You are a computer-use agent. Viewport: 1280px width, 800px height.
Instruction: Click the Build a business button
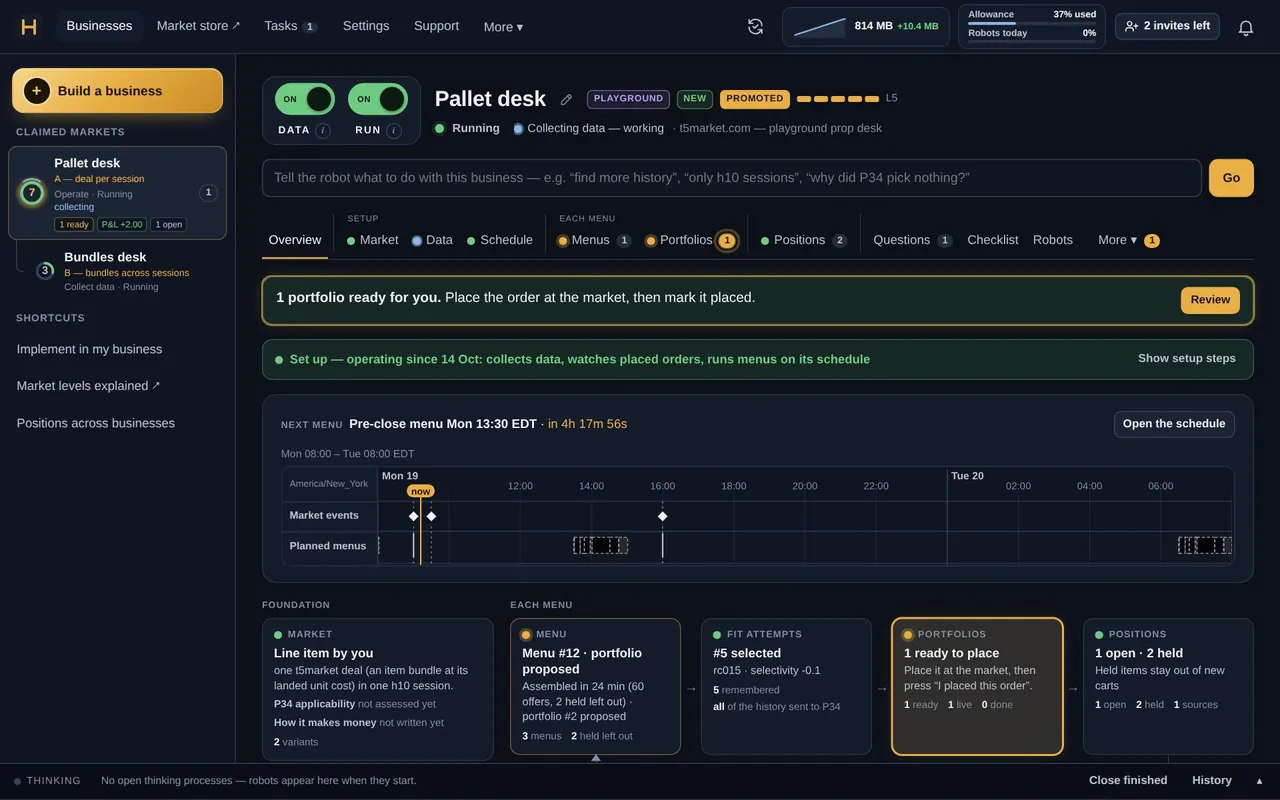coord(118,91)
